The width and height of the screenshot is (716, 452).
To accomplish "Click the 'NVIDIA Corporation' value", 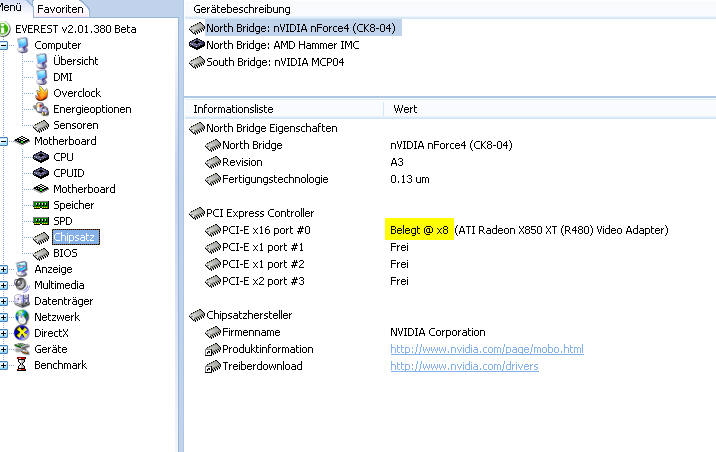I will tap(437, 332).
